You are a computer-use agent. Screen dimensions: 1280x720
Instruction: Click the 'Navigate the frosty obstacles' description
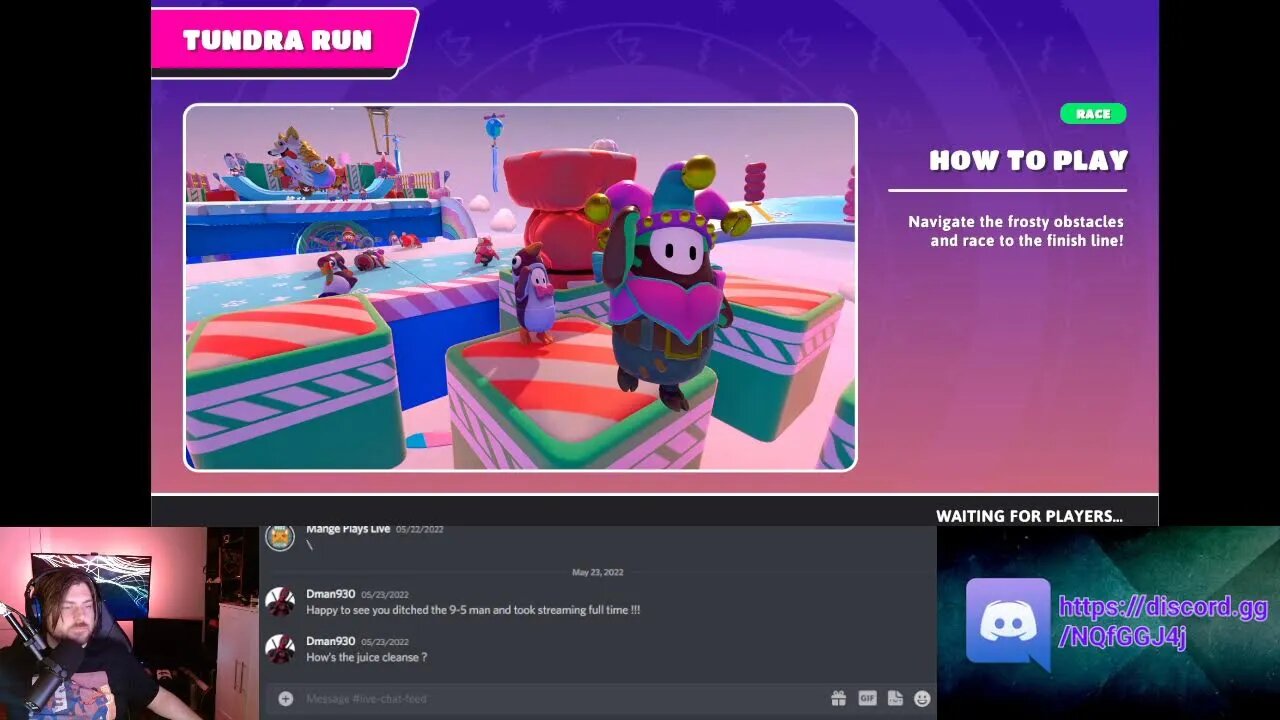[x=1016, y=231]
